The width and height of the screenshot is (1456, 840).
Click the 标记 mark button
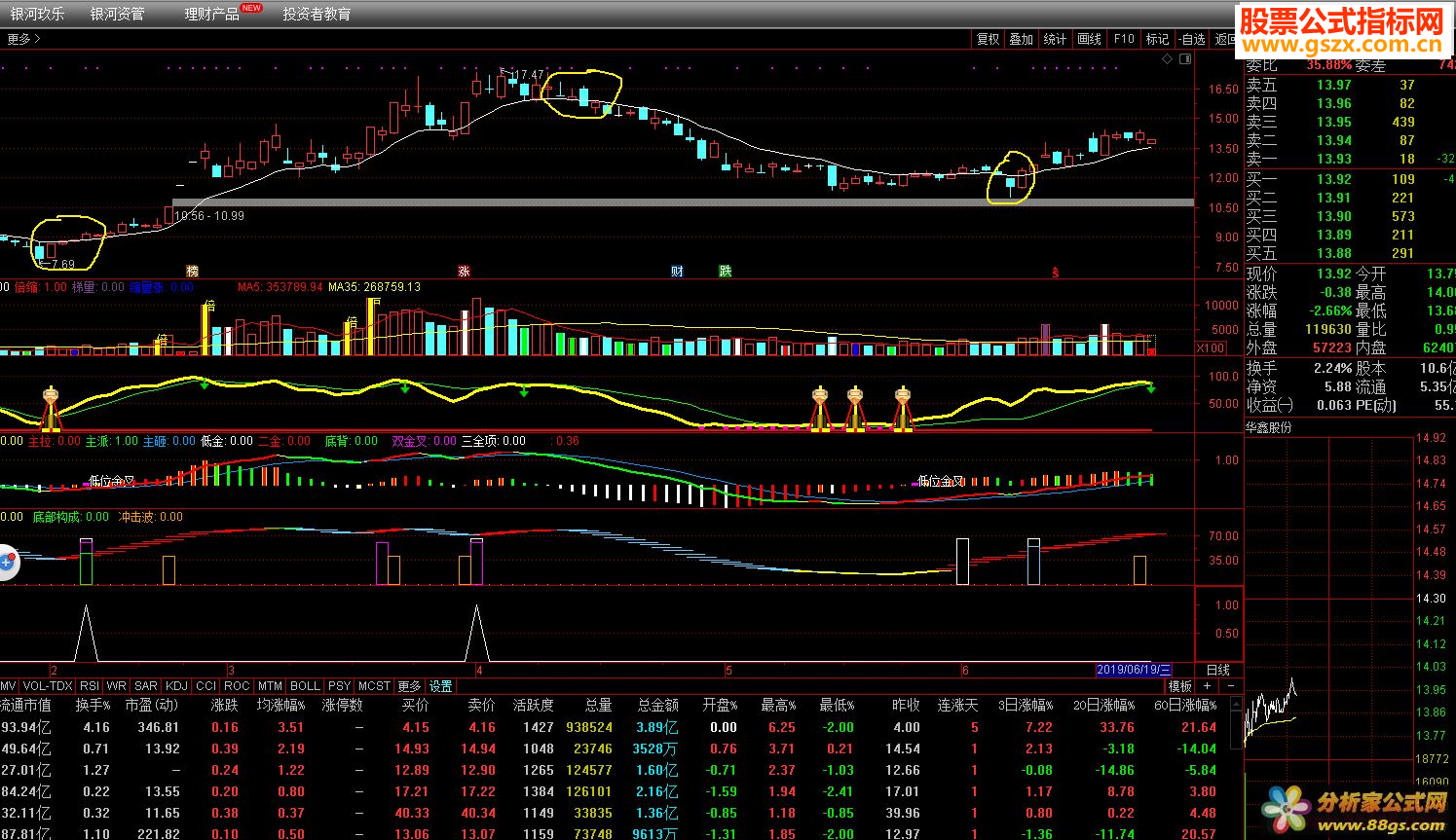1157,39
